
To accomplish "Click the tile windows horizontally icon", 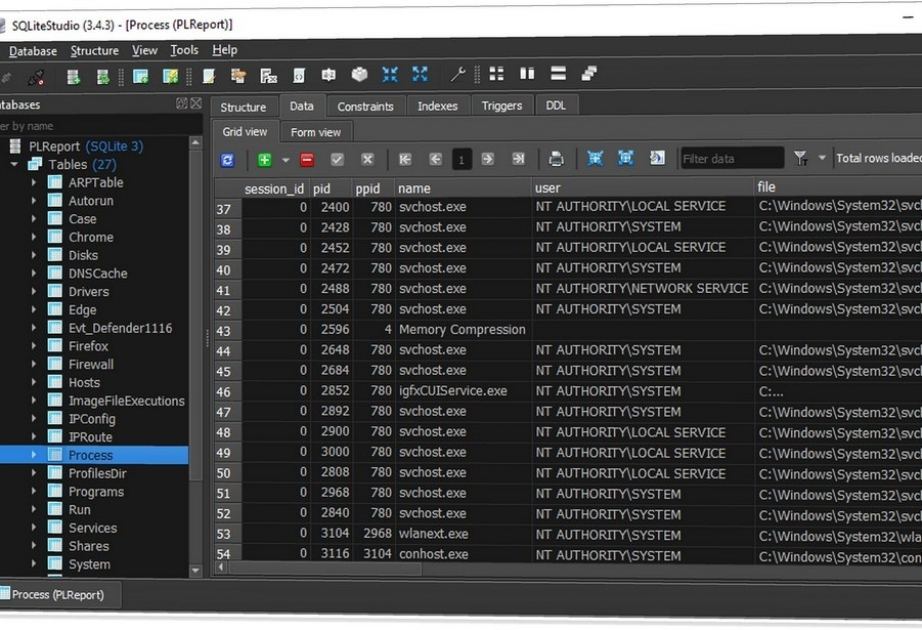I will pyautogui.click(x=558, y=73).
